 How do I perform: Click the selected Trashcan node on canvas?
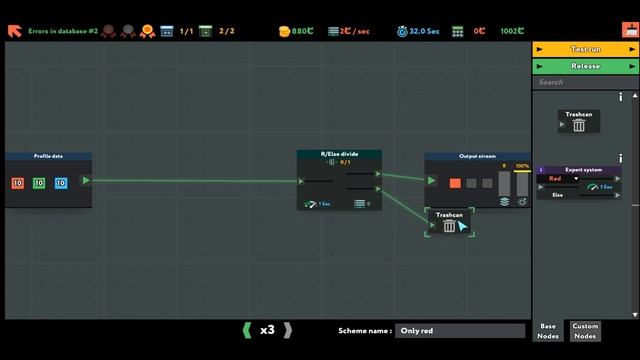coord(449,222)
